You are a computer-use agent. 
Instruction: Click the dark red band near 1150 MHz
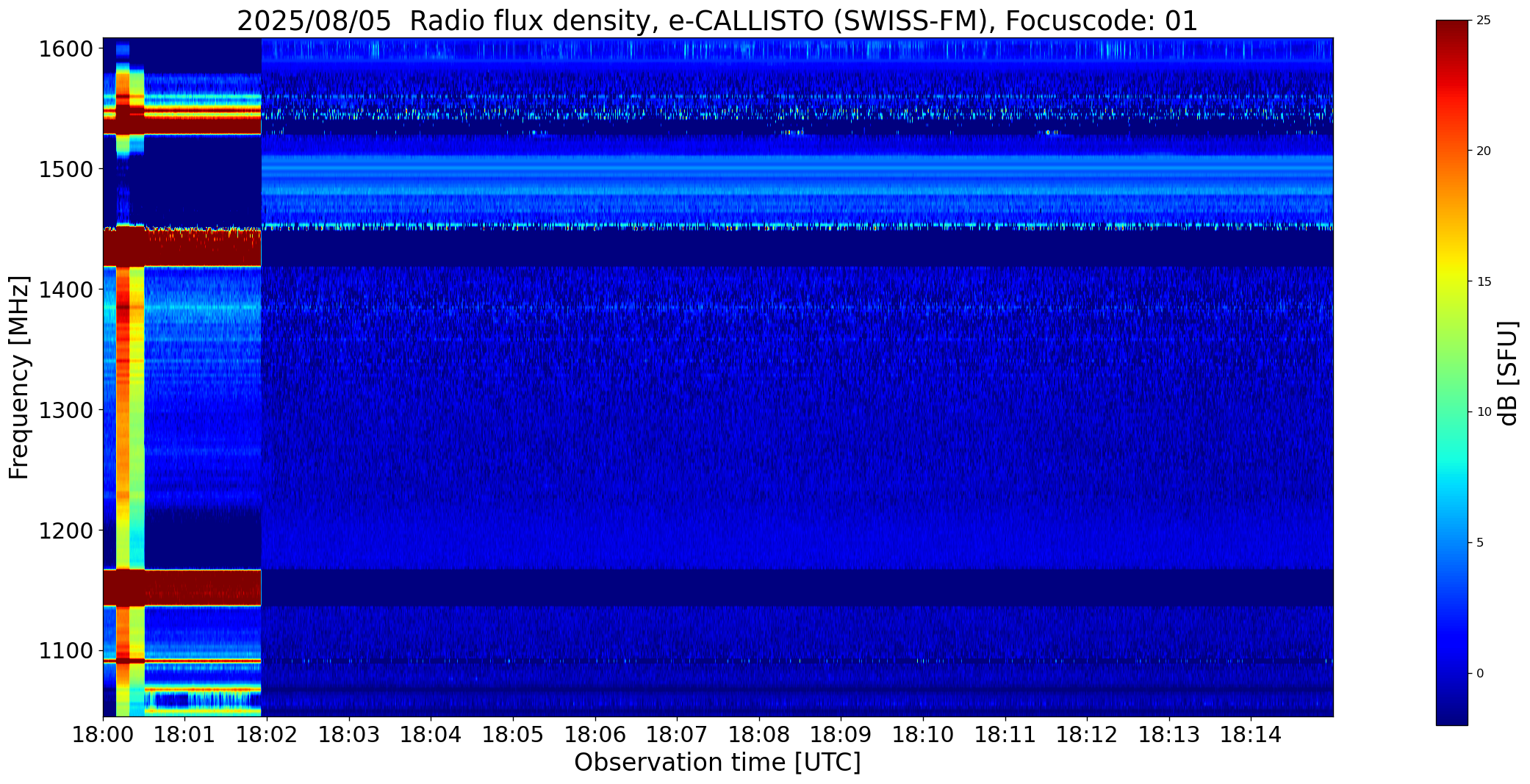click(x=182, y=588)
